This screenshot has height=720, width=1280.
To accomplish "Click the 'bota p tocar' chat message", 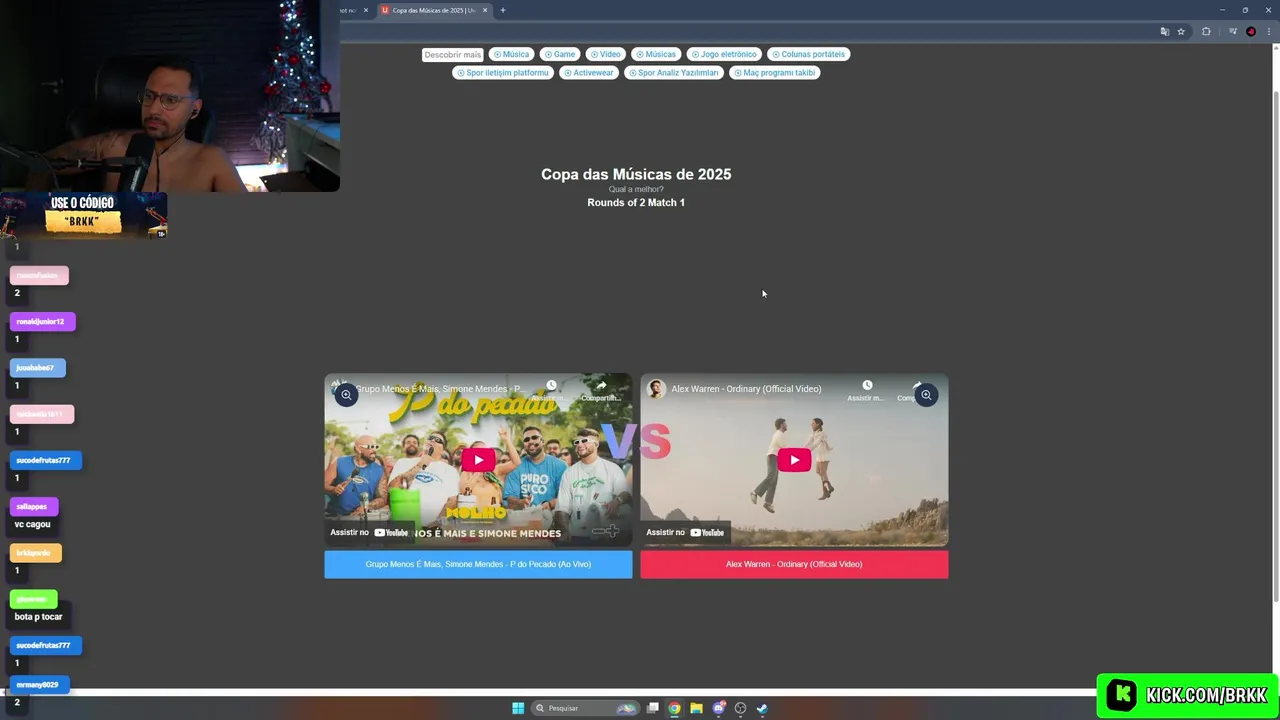I will (38, 616).
